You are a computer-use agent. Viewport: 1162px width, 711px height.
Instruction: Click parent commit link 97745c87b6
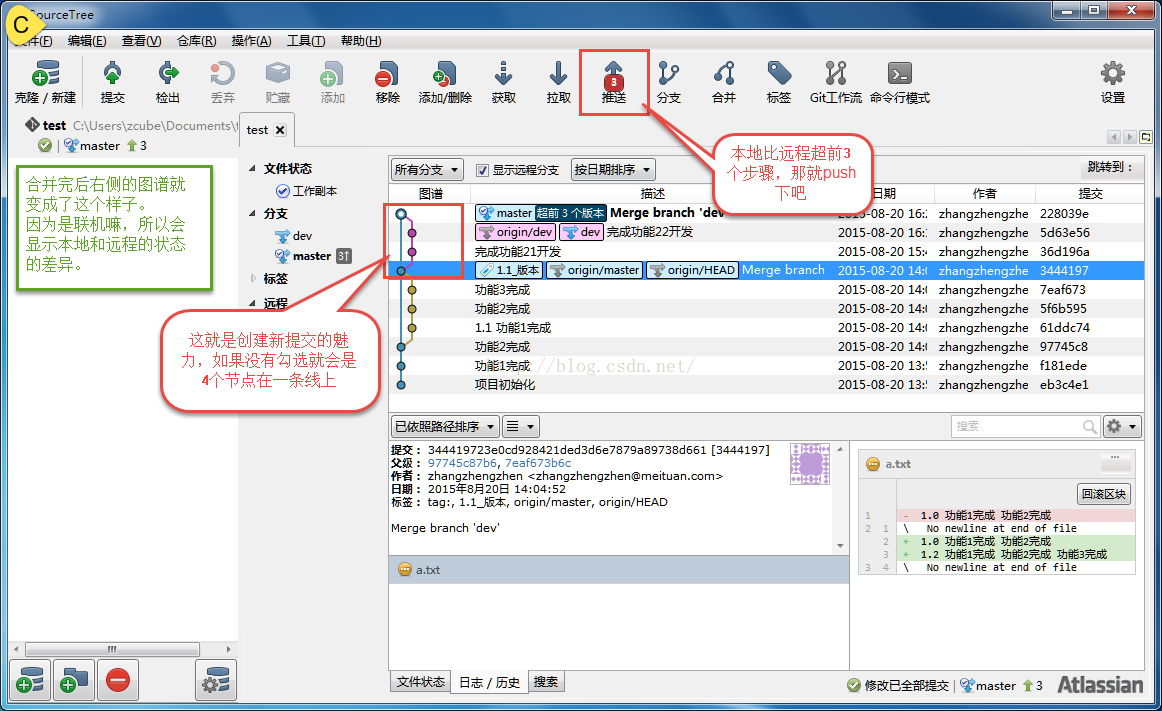tap(462, 463)
